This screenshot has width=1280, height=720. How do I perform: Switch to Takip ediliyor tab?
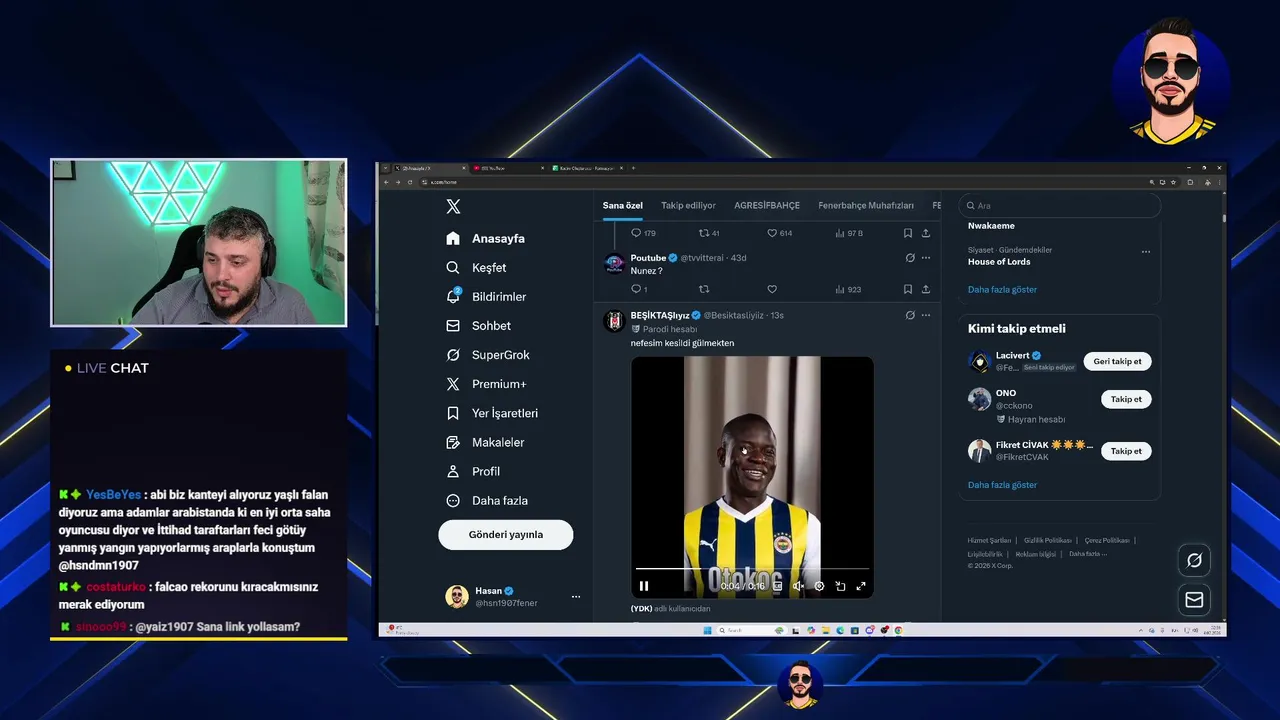point(688,205)
